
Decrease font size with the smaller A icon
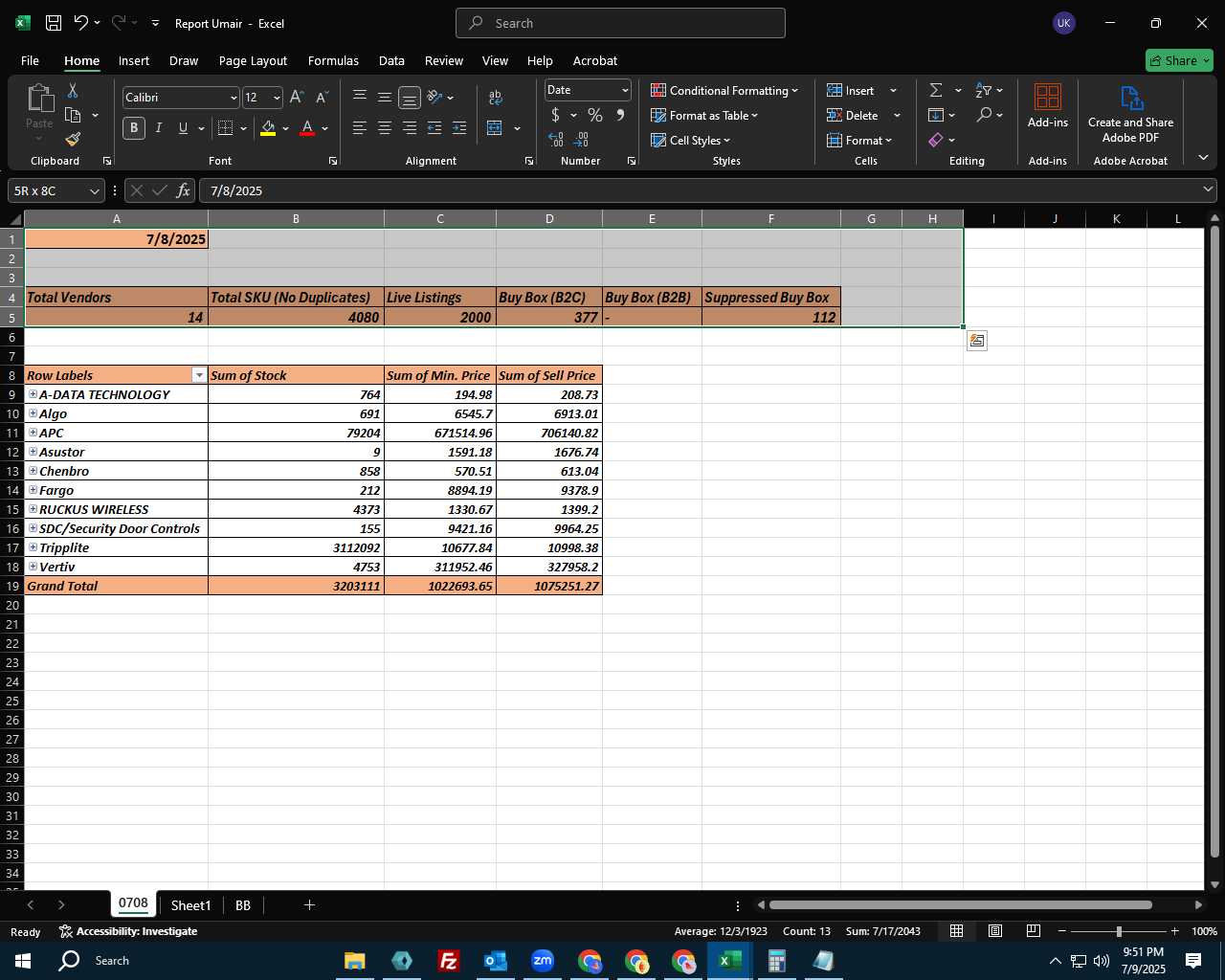click(x=322, y=97)
